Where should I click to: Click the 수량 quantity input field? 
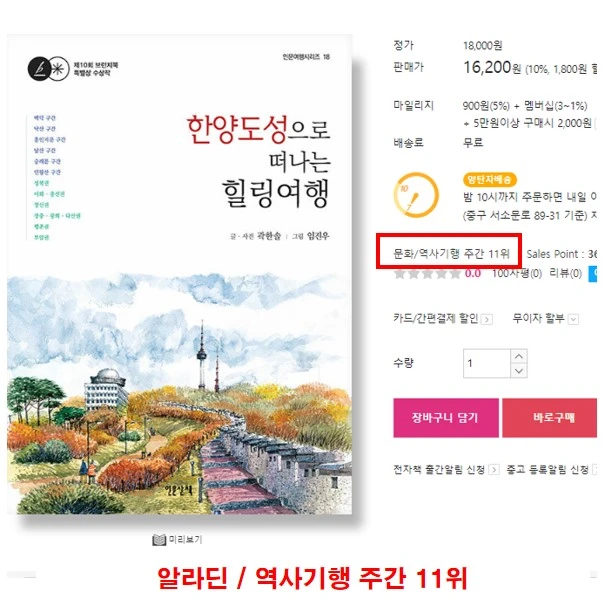coord(487,363)
